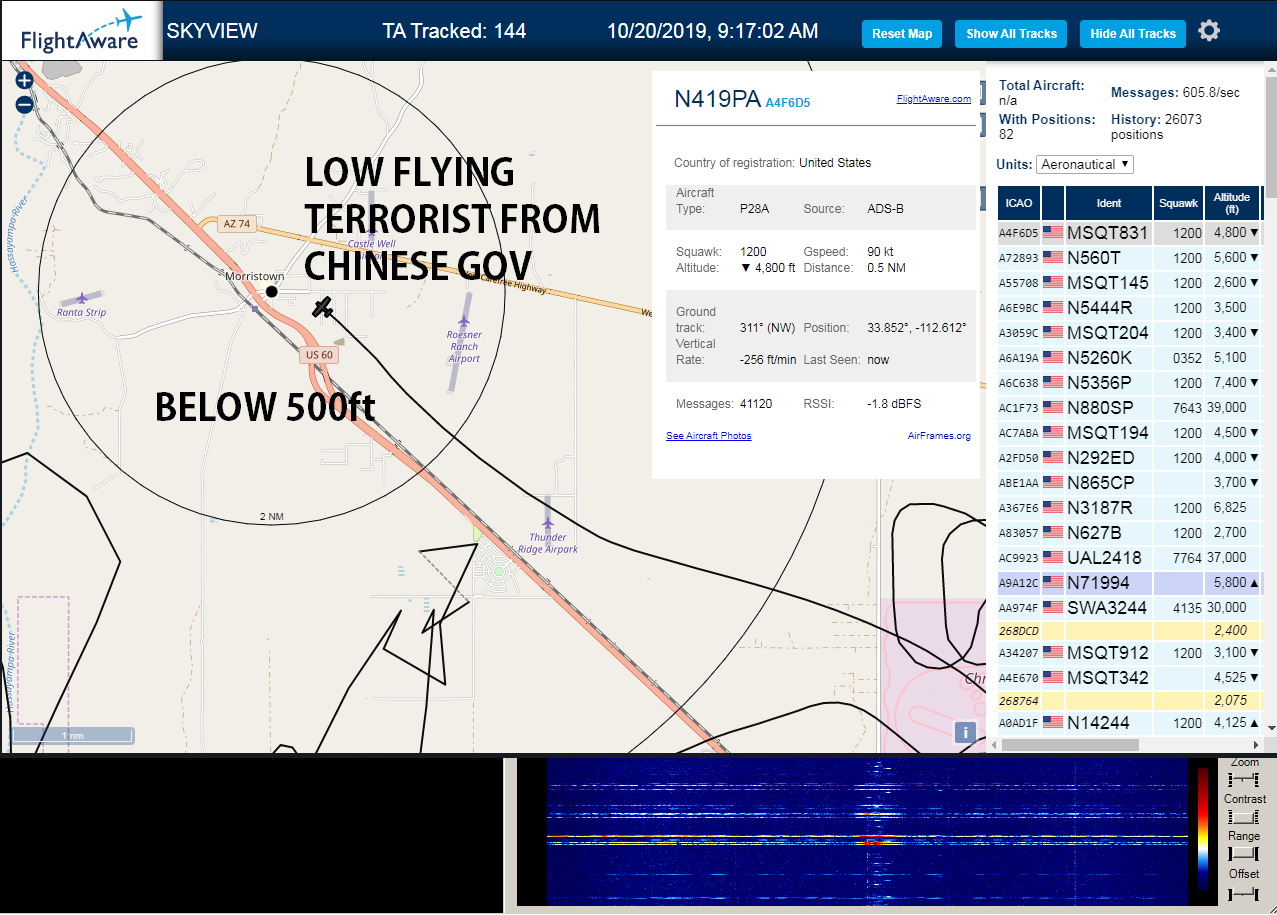The height and width of the screenshot is (915, 1277).
Task: Sort table by ICAO column header
Action: click(x=1018, y=203)
